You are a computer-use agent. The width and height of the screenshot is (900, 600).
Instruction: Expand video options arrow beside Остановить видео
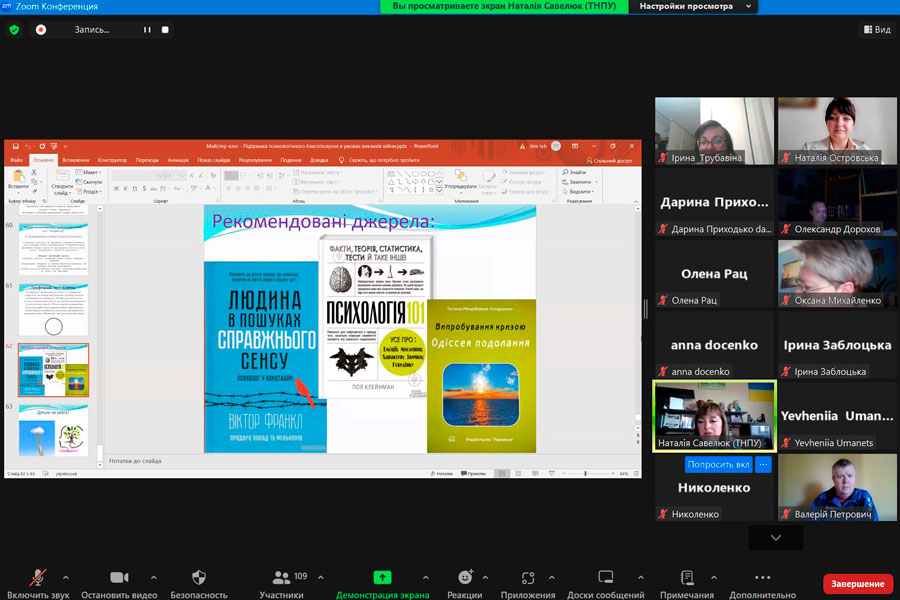tap(153, 578)
